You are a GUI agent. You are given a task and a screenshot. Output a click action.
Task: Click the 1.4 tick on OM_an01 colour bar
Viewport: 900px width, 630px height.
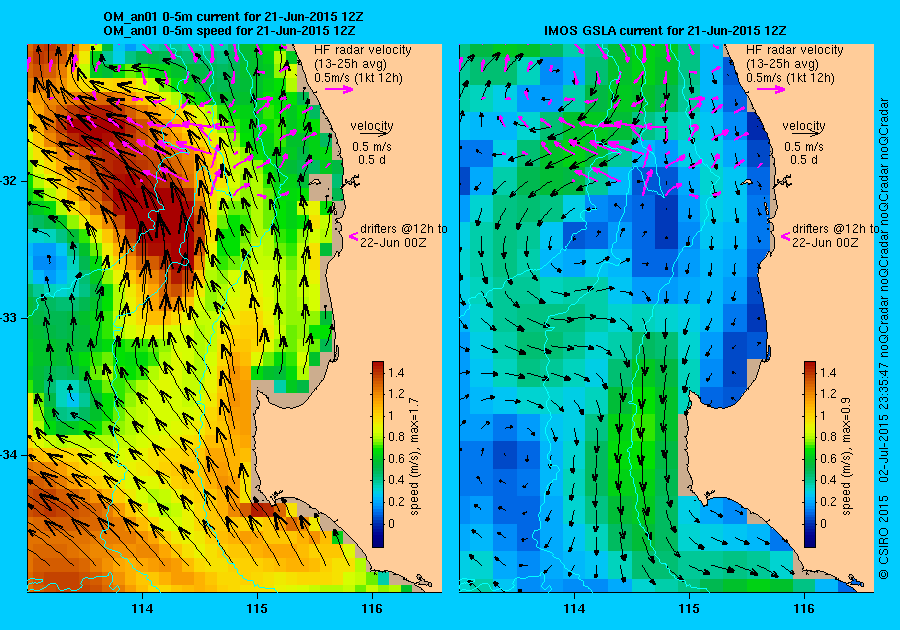[396, 372]
